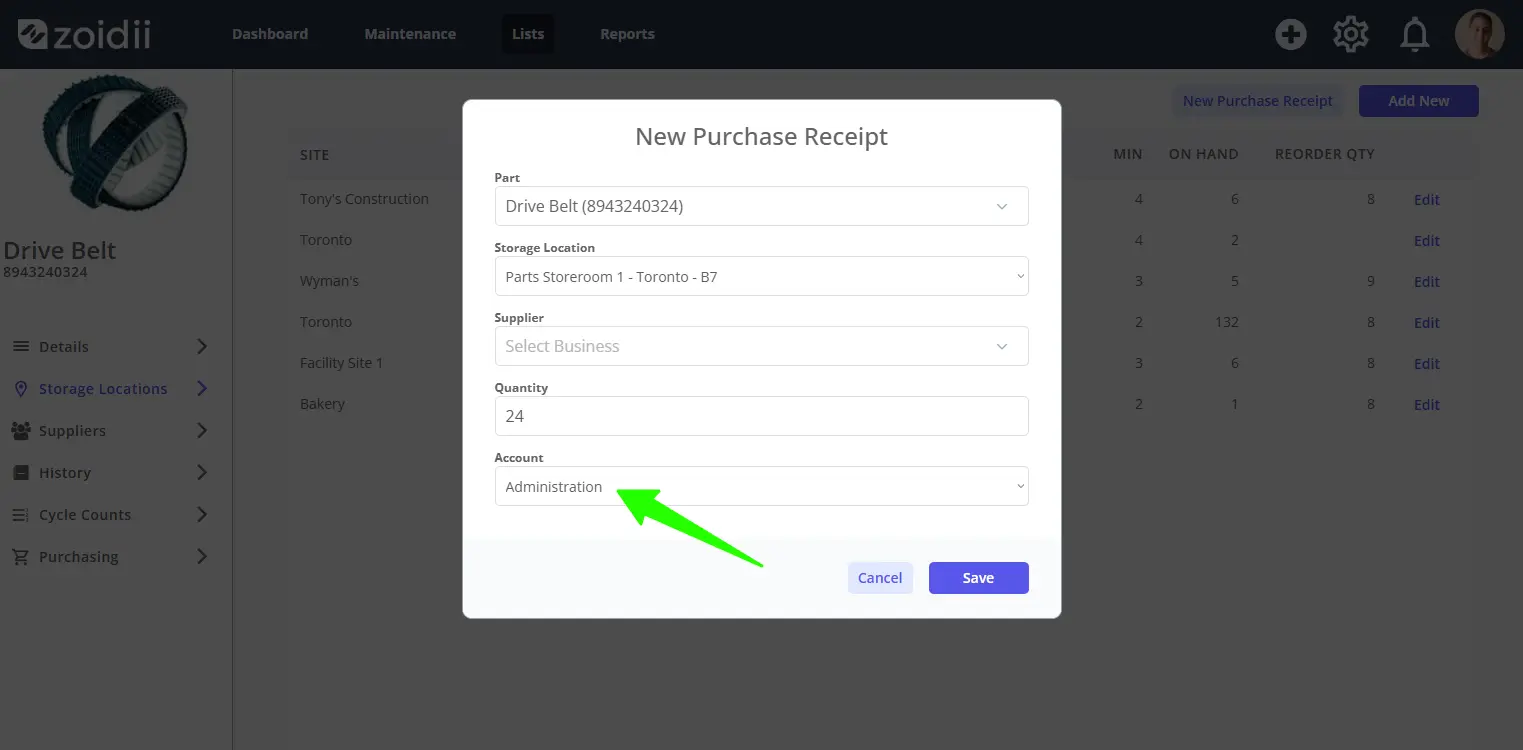
Task: Edit the Tony's Construction row
Action: 1426,200
